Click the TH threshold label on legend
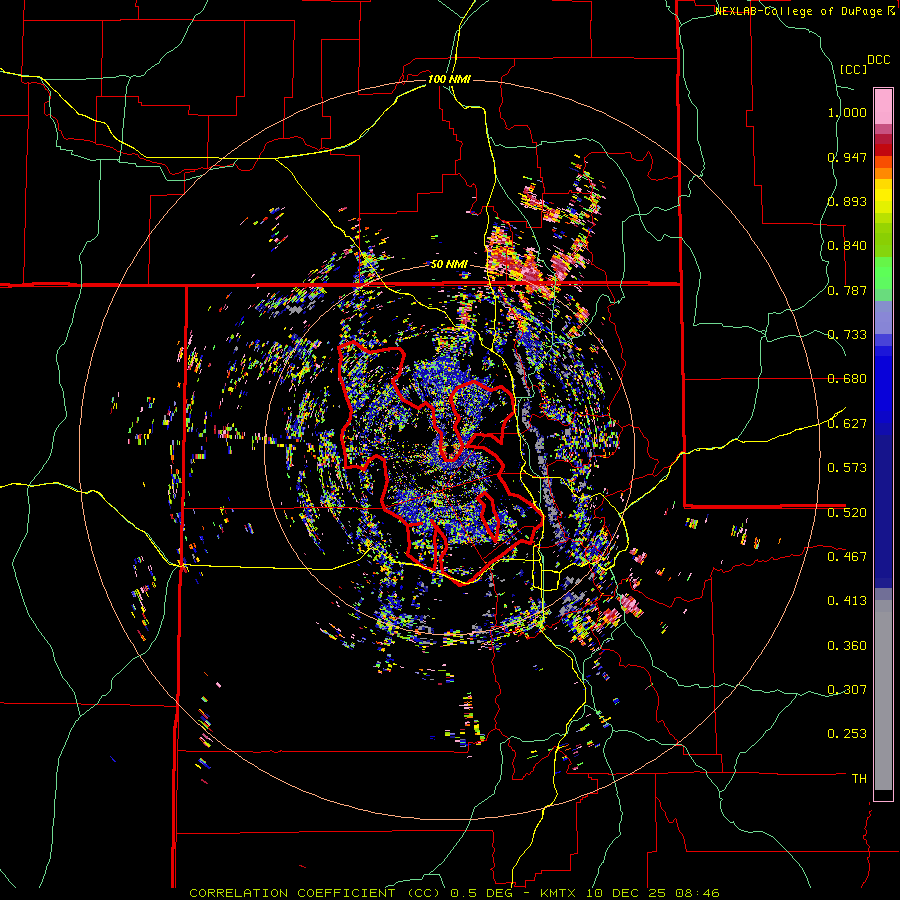This screenshot has height=900, width=900. (x=859, y=779)
